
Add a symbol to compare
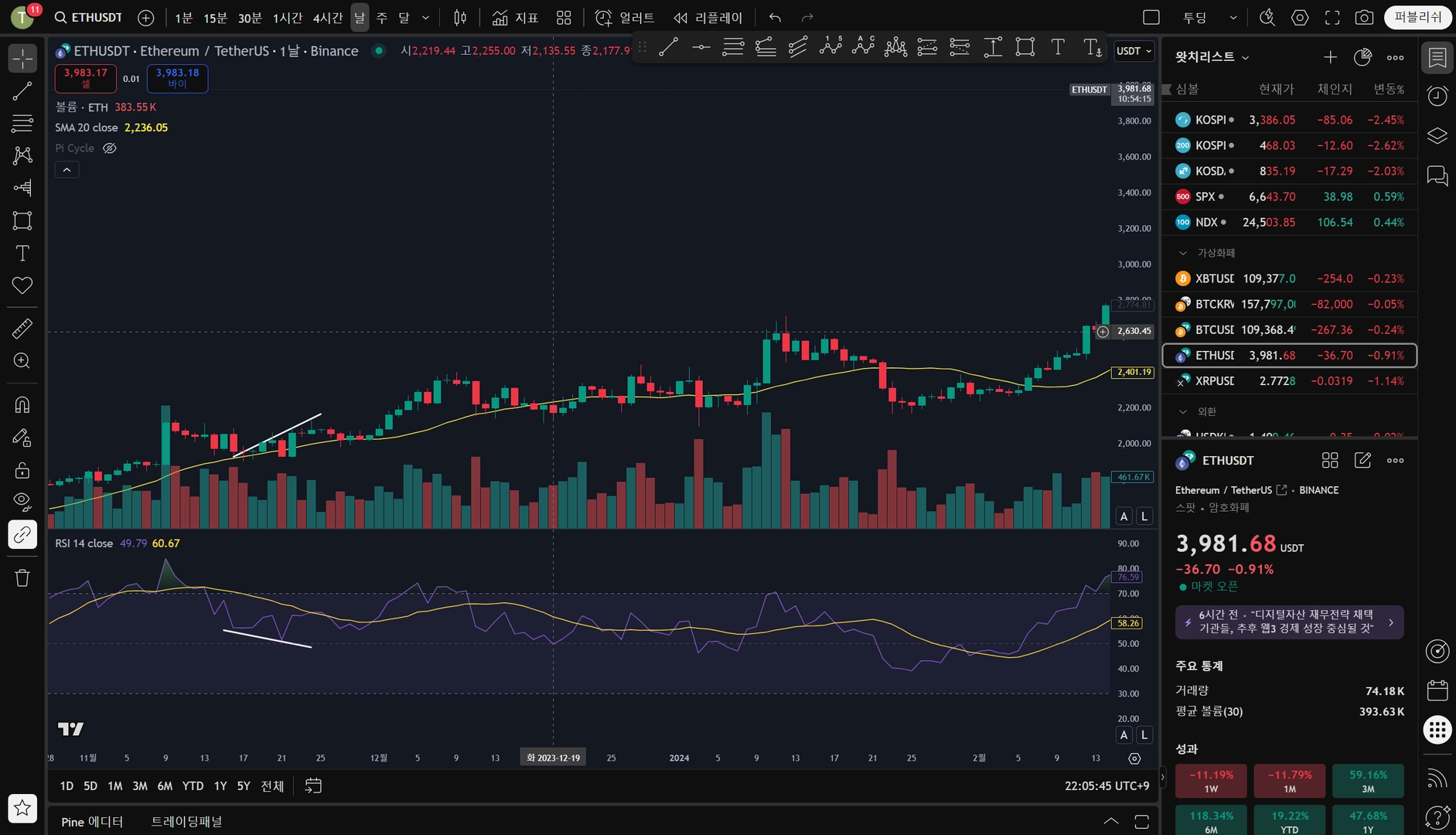pyautogui.click(x=145, y=17)
